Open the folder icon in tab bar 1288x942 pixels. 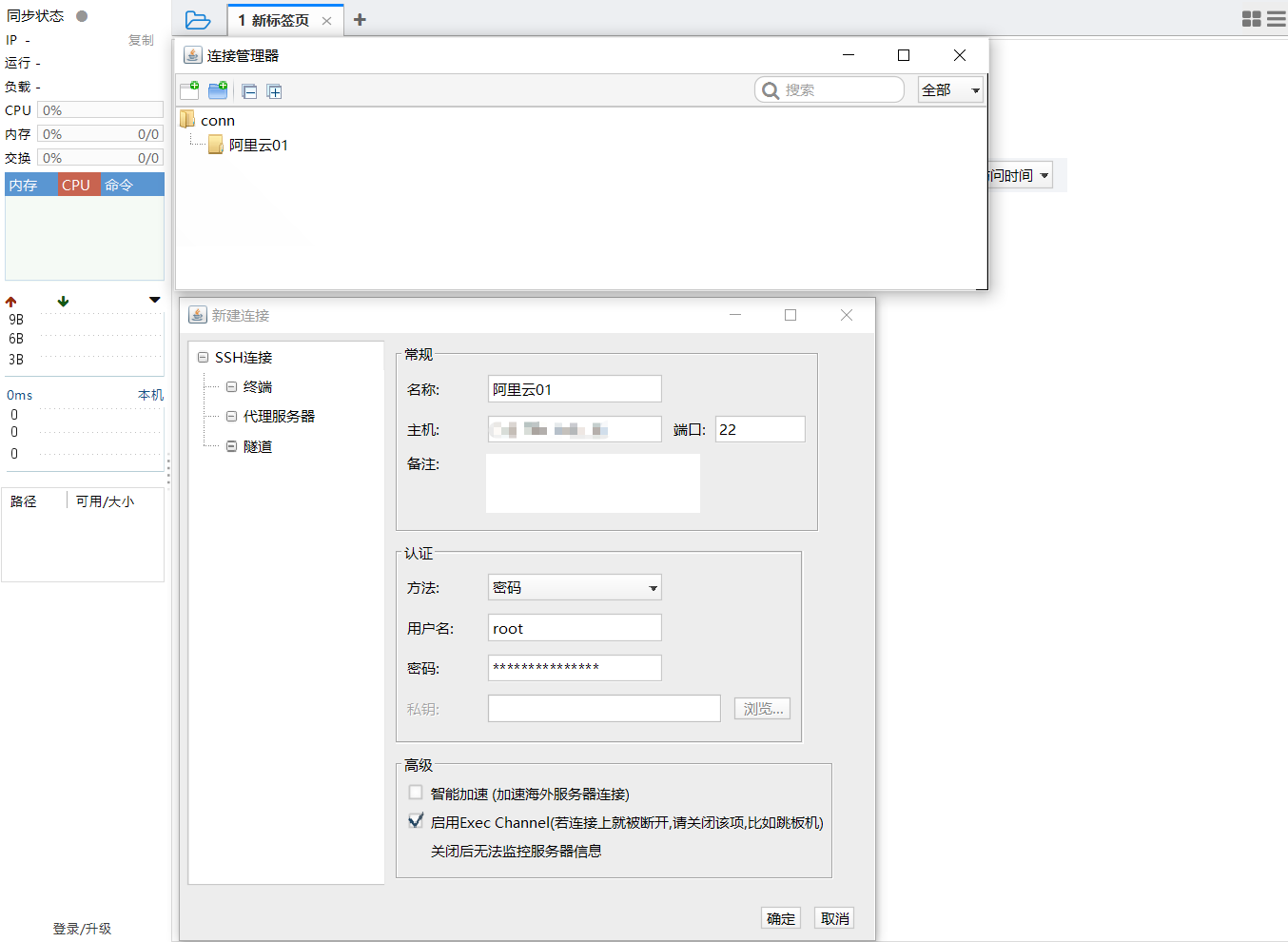(x=198, y=20)
